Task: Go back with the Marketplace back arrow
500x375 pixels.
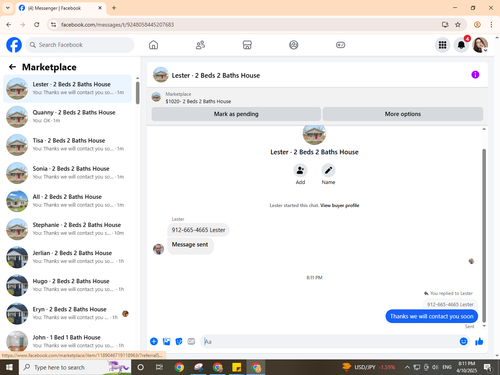Action: pyautogui.click(x=12, y=67)
